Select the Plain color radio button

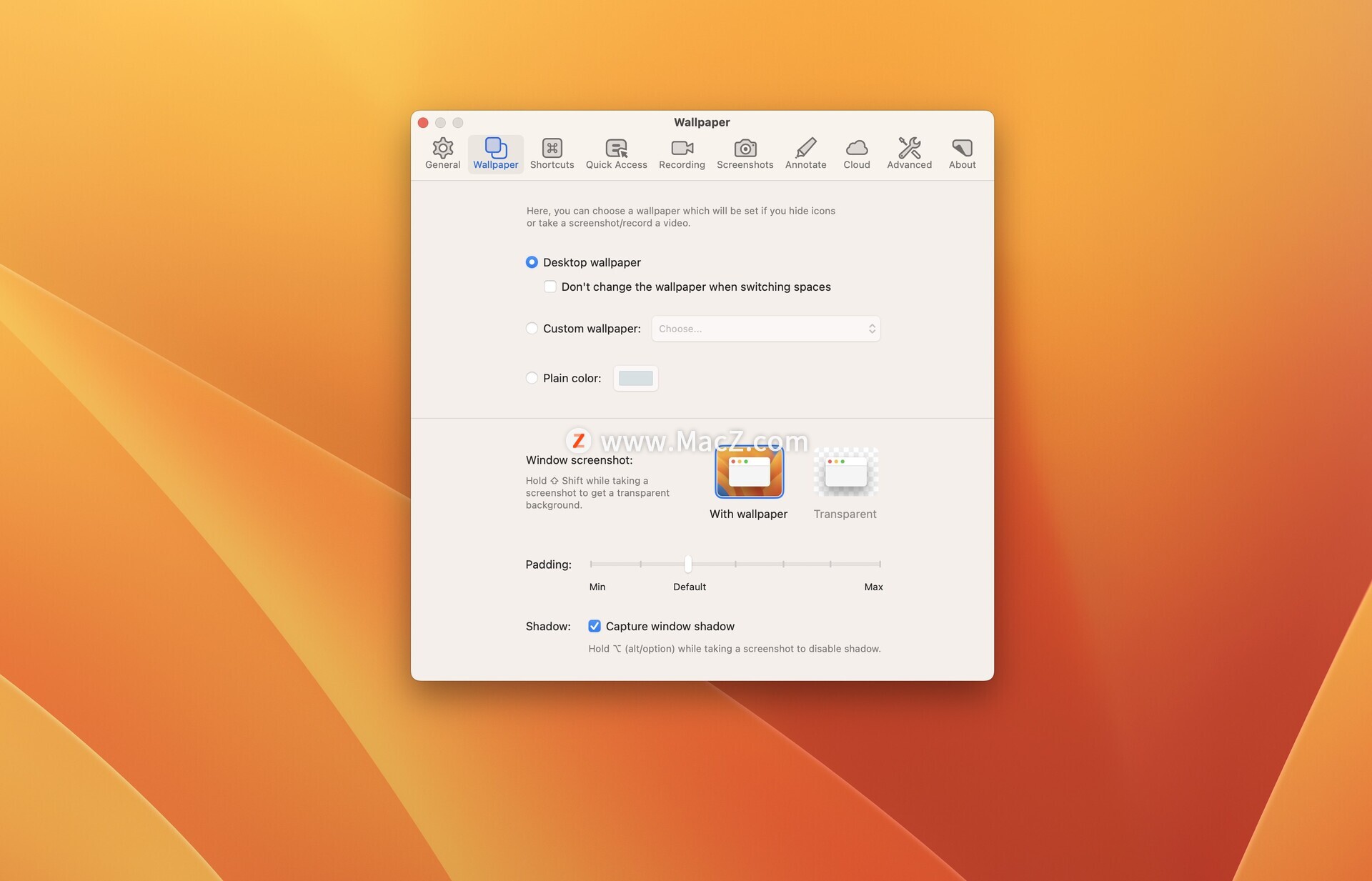pyautogui.click(x=532, y=378)
